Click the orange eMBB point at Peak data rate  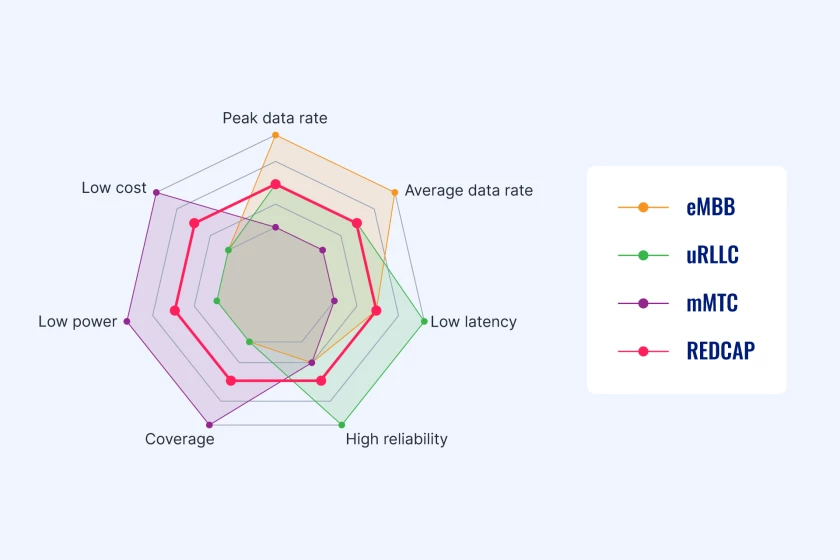tap(276, 135)
